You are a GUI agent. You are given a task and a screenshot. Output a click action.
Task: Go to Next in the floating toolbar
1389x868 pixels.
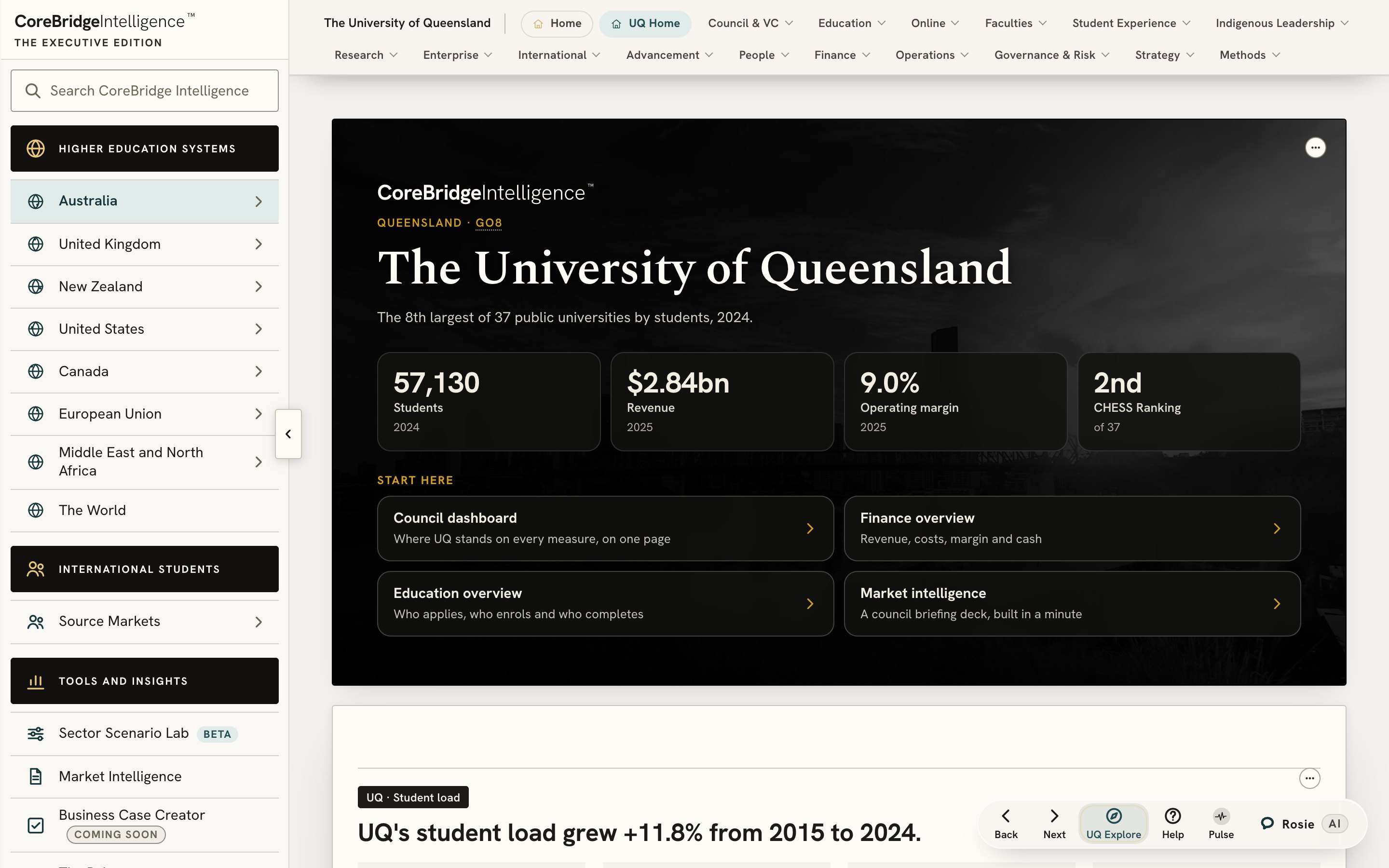point(1054,824)
